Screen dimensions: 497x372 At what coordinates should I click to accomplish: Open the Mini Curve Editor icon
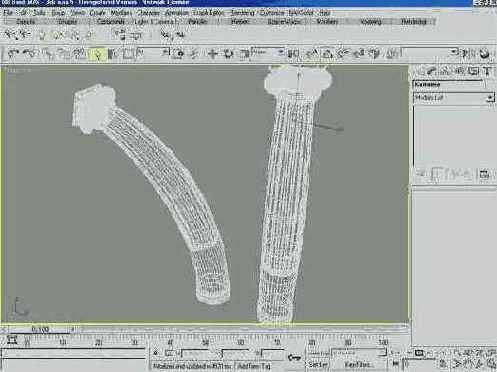click(12, 341)
